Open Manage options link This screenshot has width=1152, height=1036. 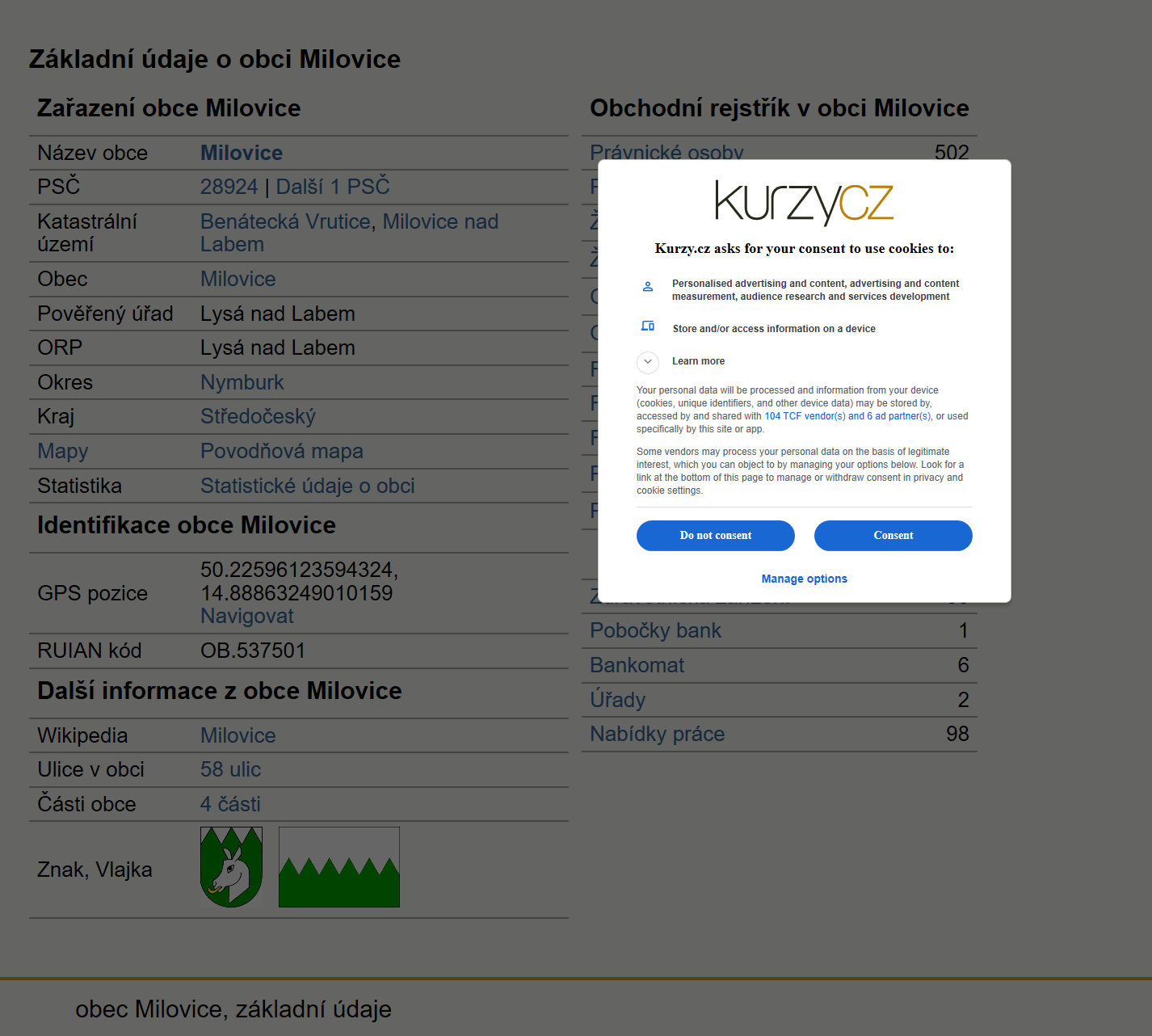(804, 579)
